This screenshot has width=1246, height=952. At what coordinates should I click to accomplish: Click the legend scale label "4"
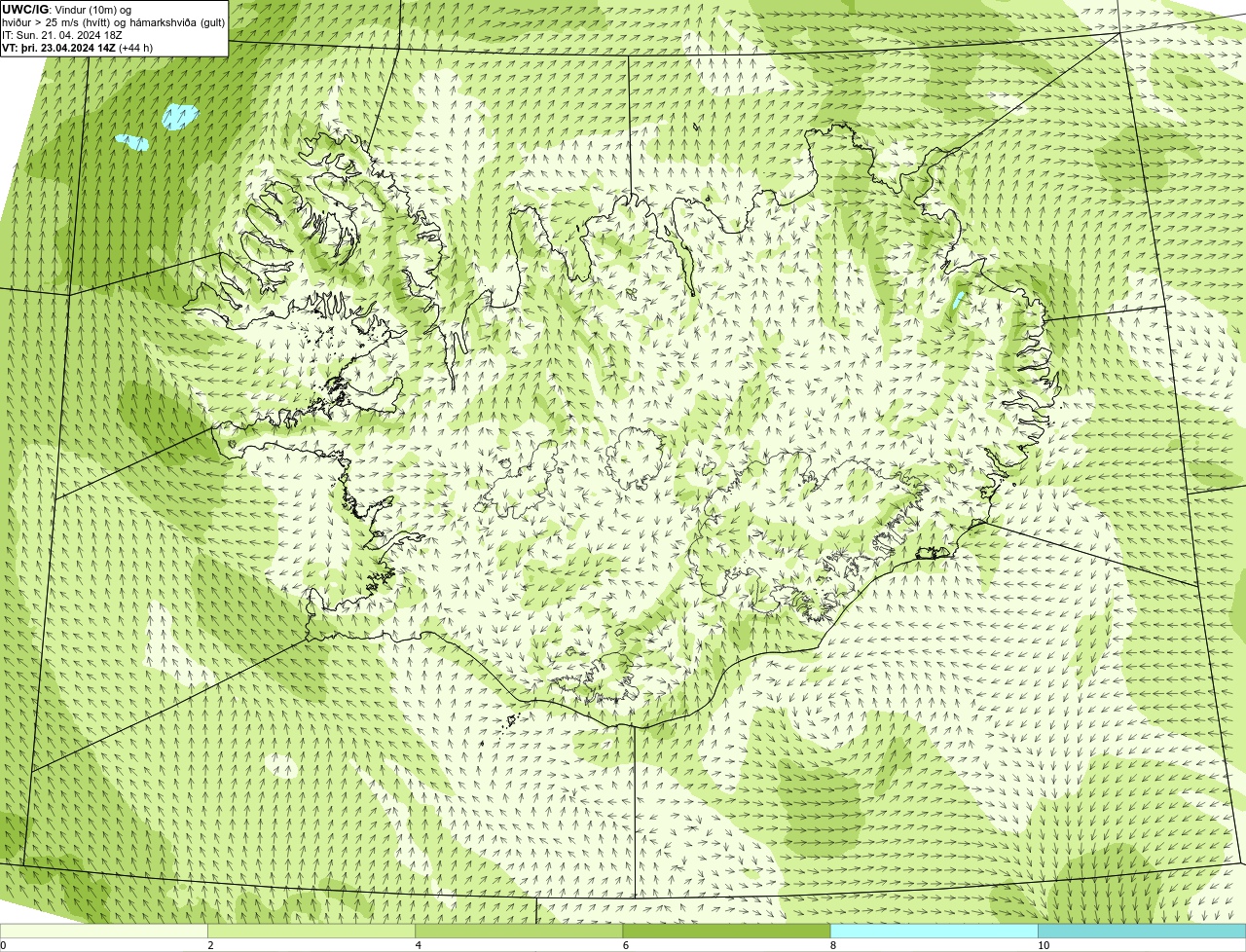point(418,945)
